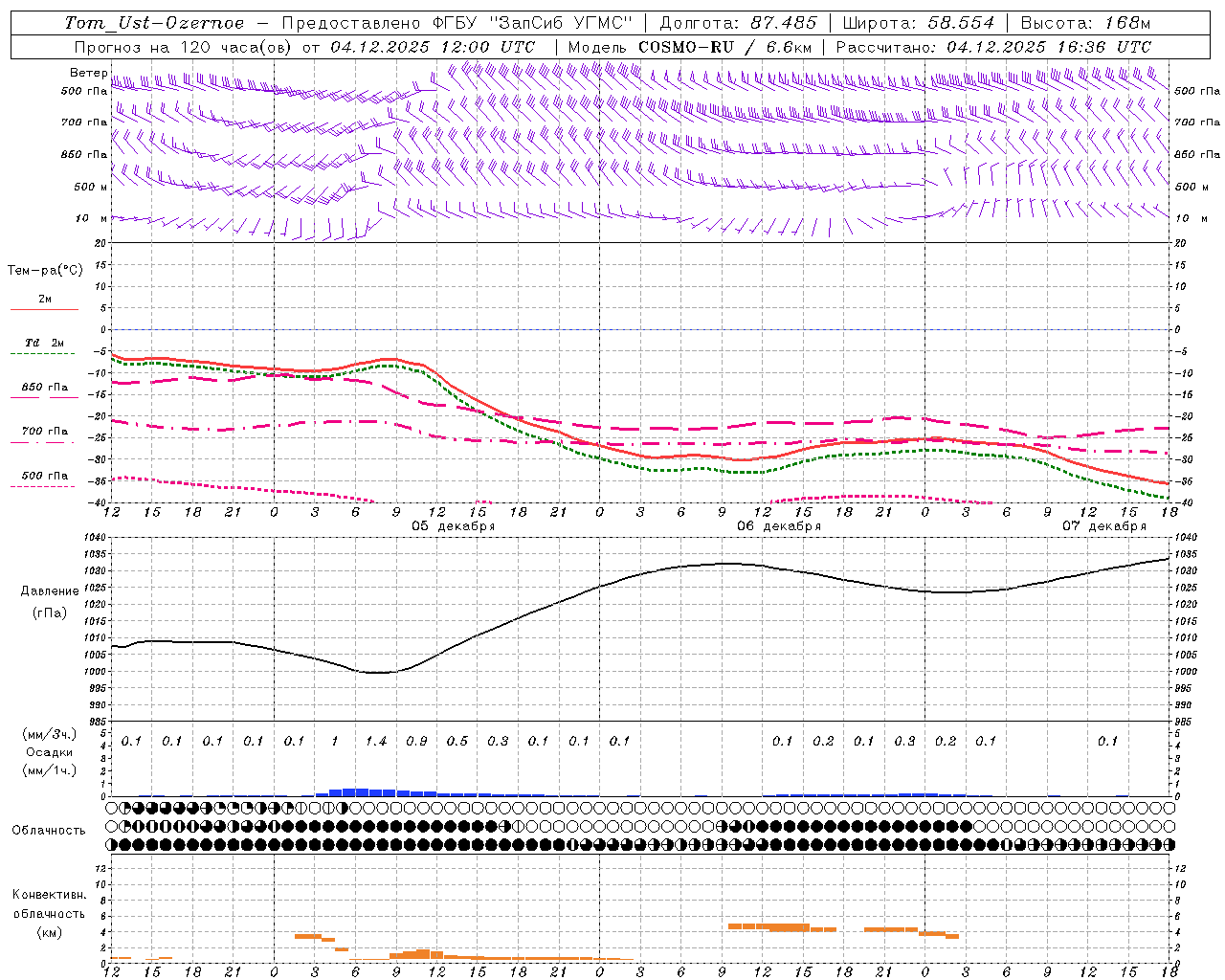This screenshot has height=980, width=1225.
Task: Click the 0.9 precipitation value
Action: (x=416, y=741)
